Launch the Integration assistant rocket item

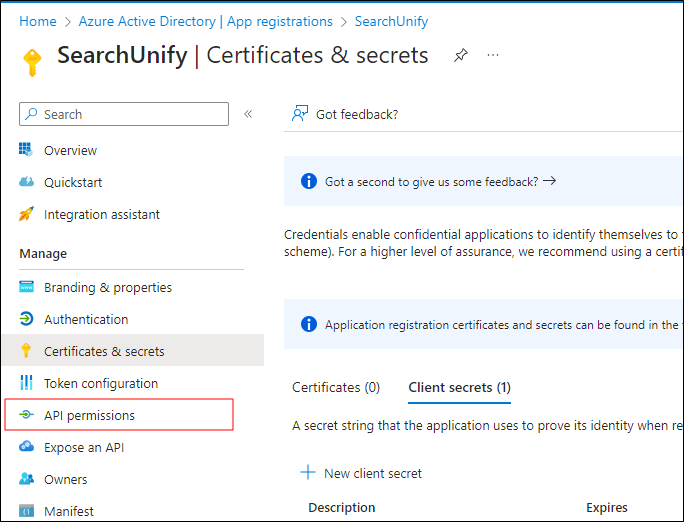[x=101, y=214]
